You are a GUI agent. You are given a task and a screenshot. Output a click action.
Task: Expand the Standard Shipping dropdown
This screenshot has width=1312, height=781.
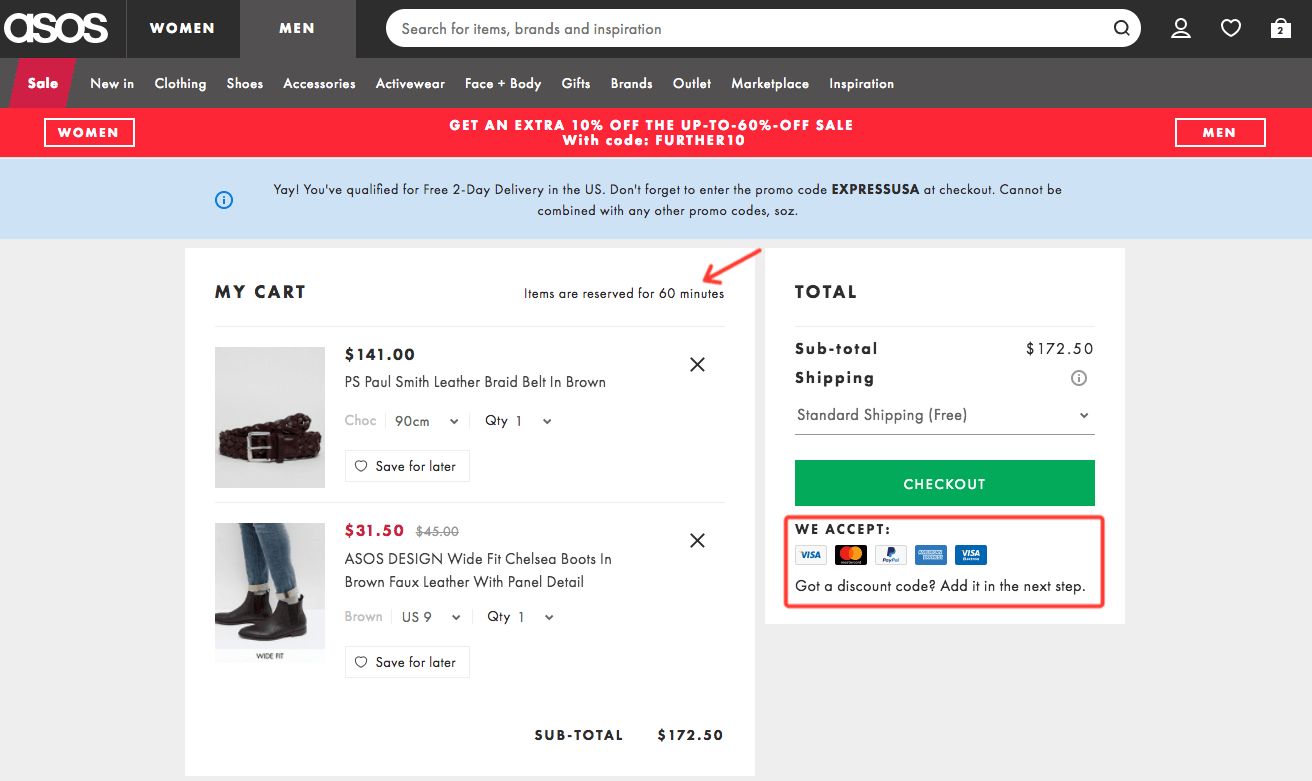[x=944, y=415]
